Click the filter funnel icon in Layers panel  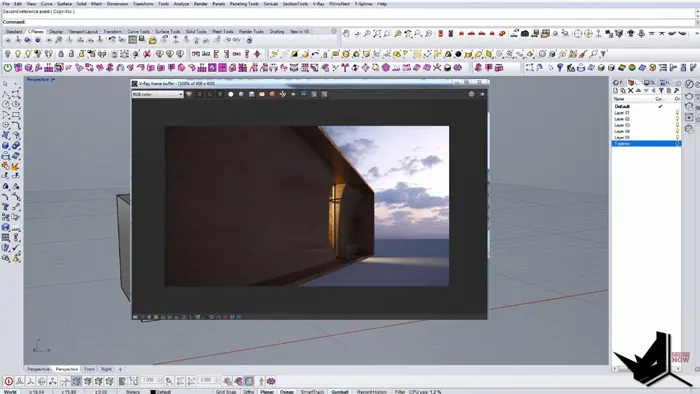point(661,91)
